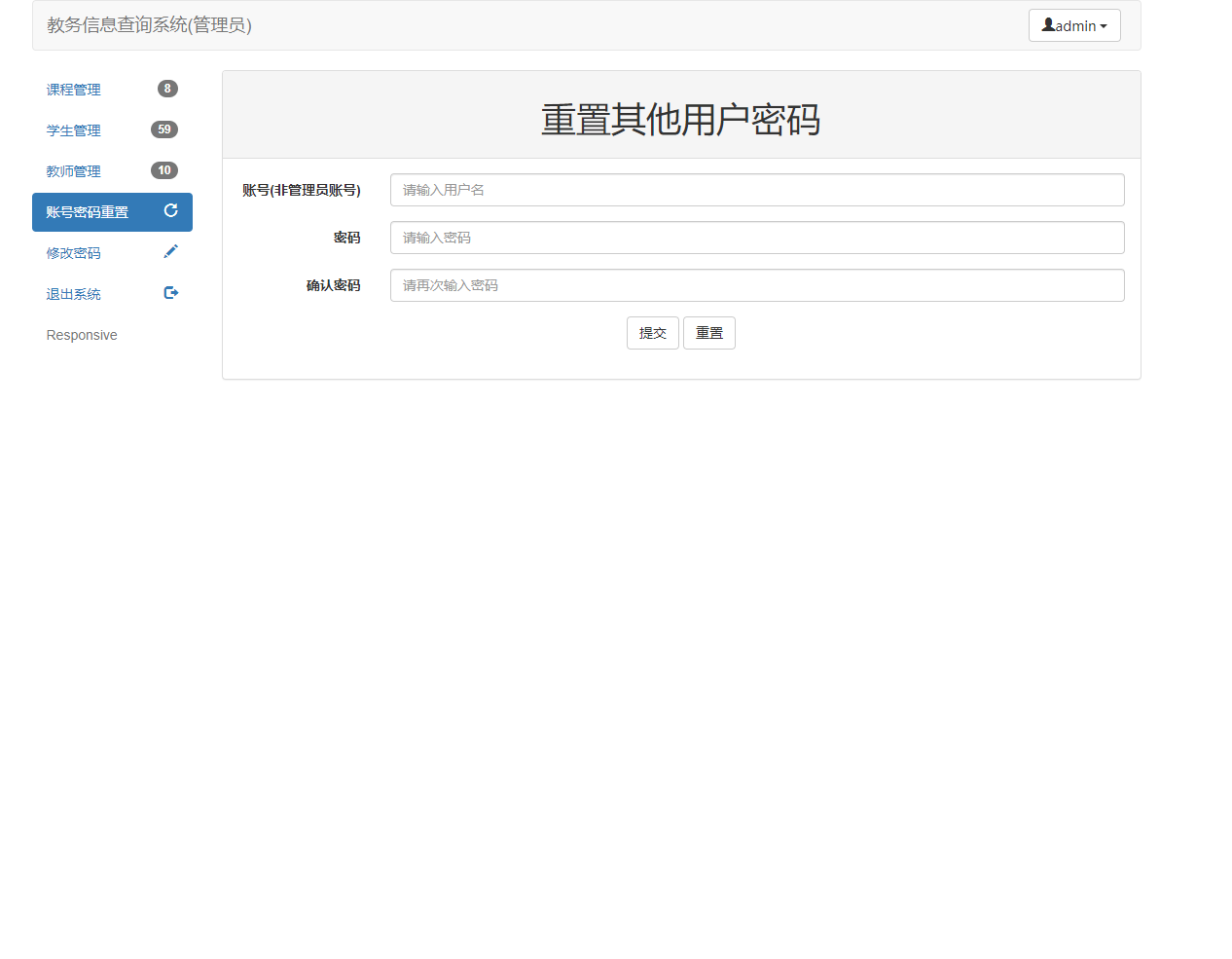The width and height of the screenshot is (1232, 959).
Task: Open 修改密码 in the sidebar
Action: click(73, 252)
